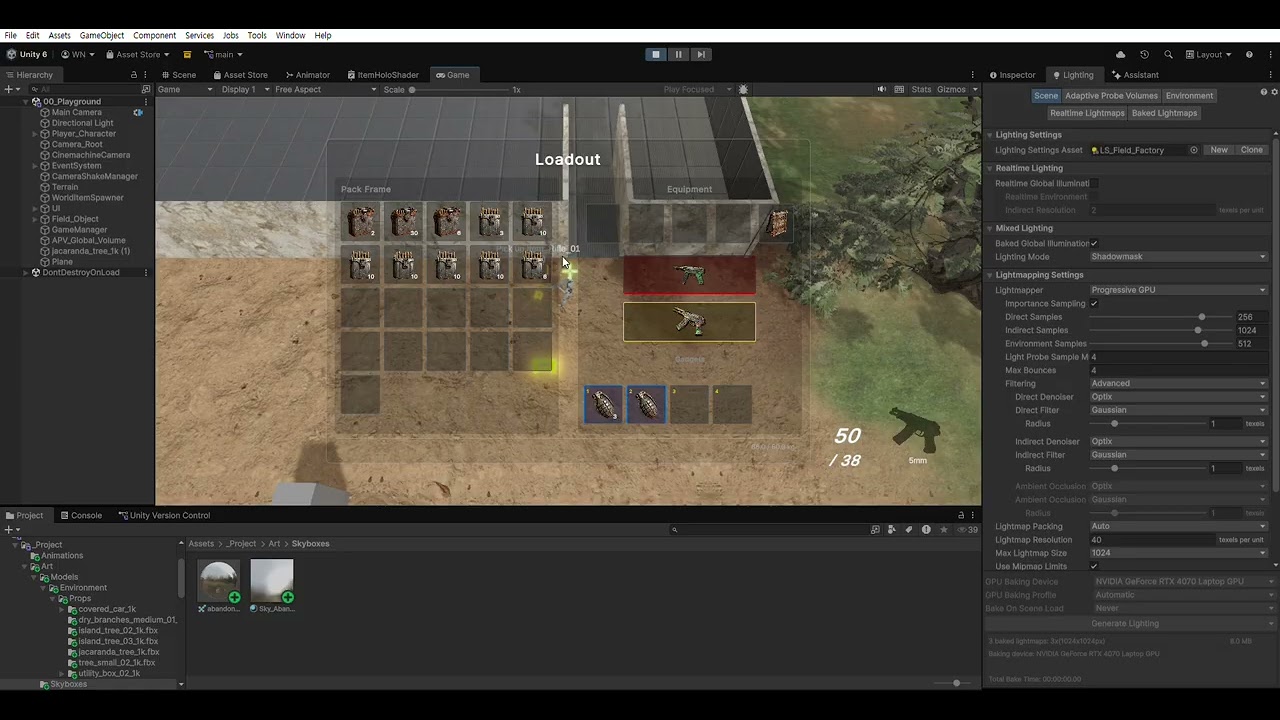
Task: Click first grenade in quick slot
Action: pyautogui.click(x=603, y=404)
